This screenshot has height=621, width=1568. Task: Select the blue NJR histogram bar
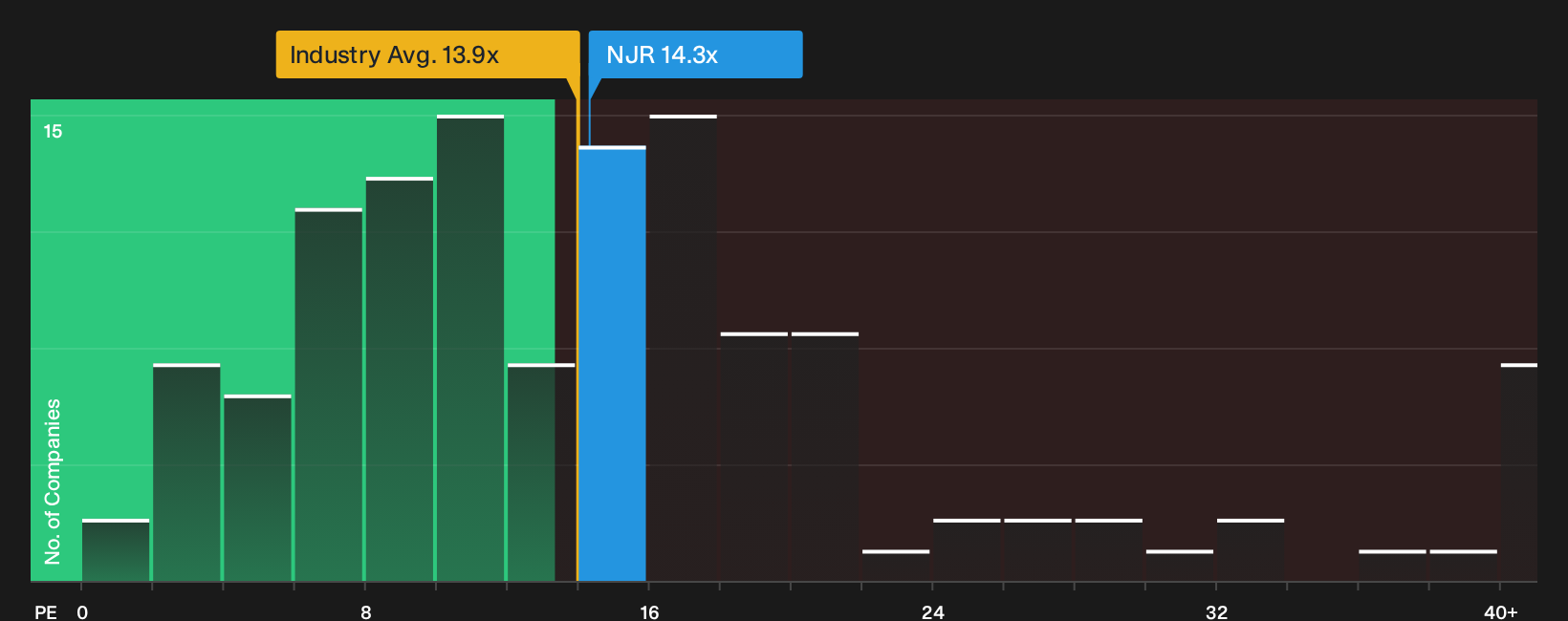point(612,364)
